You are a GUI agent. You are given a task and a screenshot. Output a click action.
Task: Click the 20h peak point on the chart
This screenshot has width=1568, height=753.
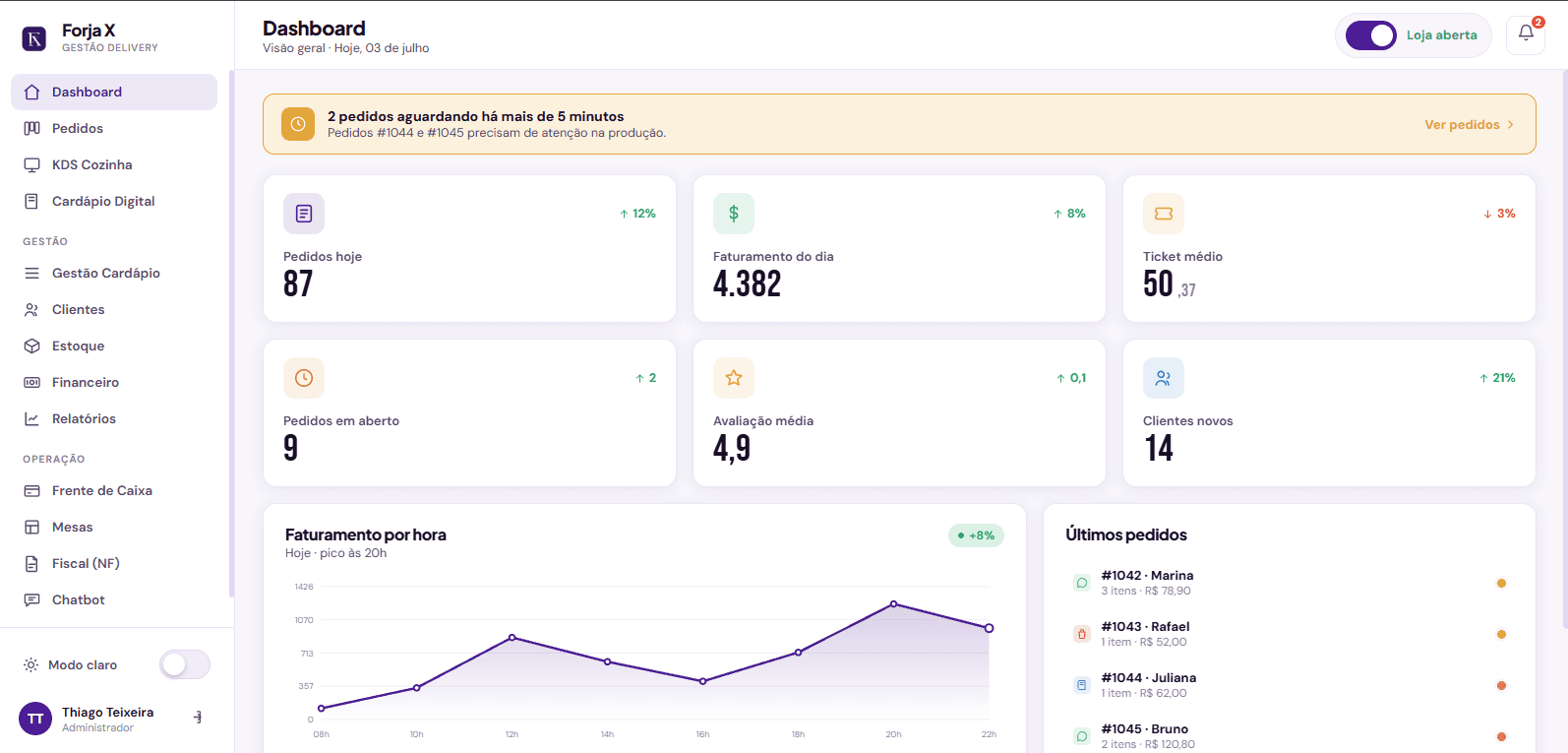point(893,603)
